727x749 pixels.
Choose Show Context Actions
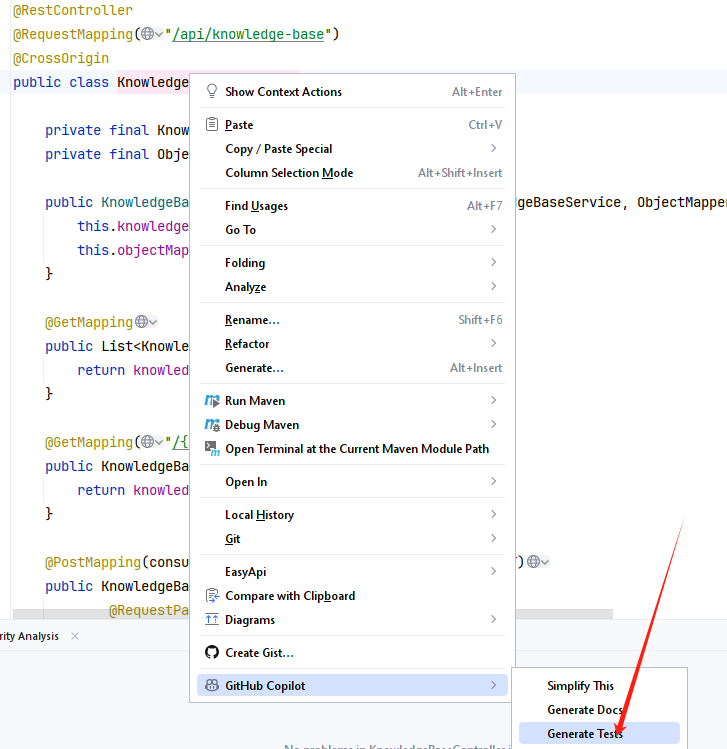point(352,92)
